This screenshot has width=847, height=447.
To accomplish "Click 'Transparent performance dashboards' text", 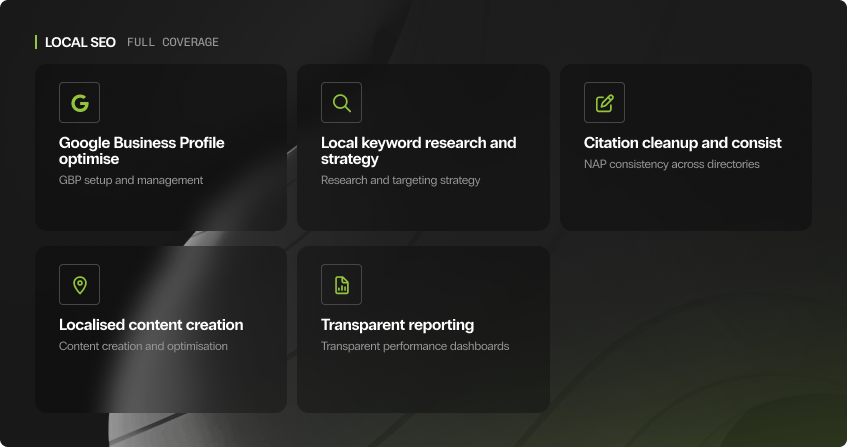I will (x=415, y=346).
